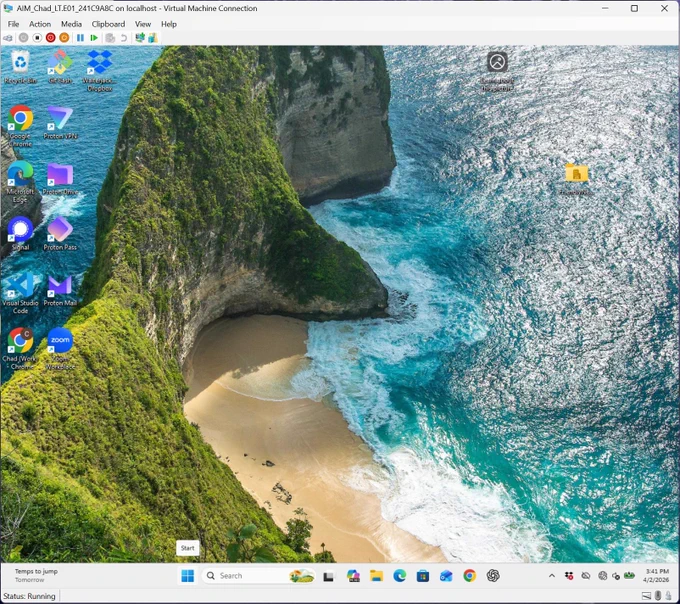
Task: Open Outlook from the taskbar
Action: 446,576
